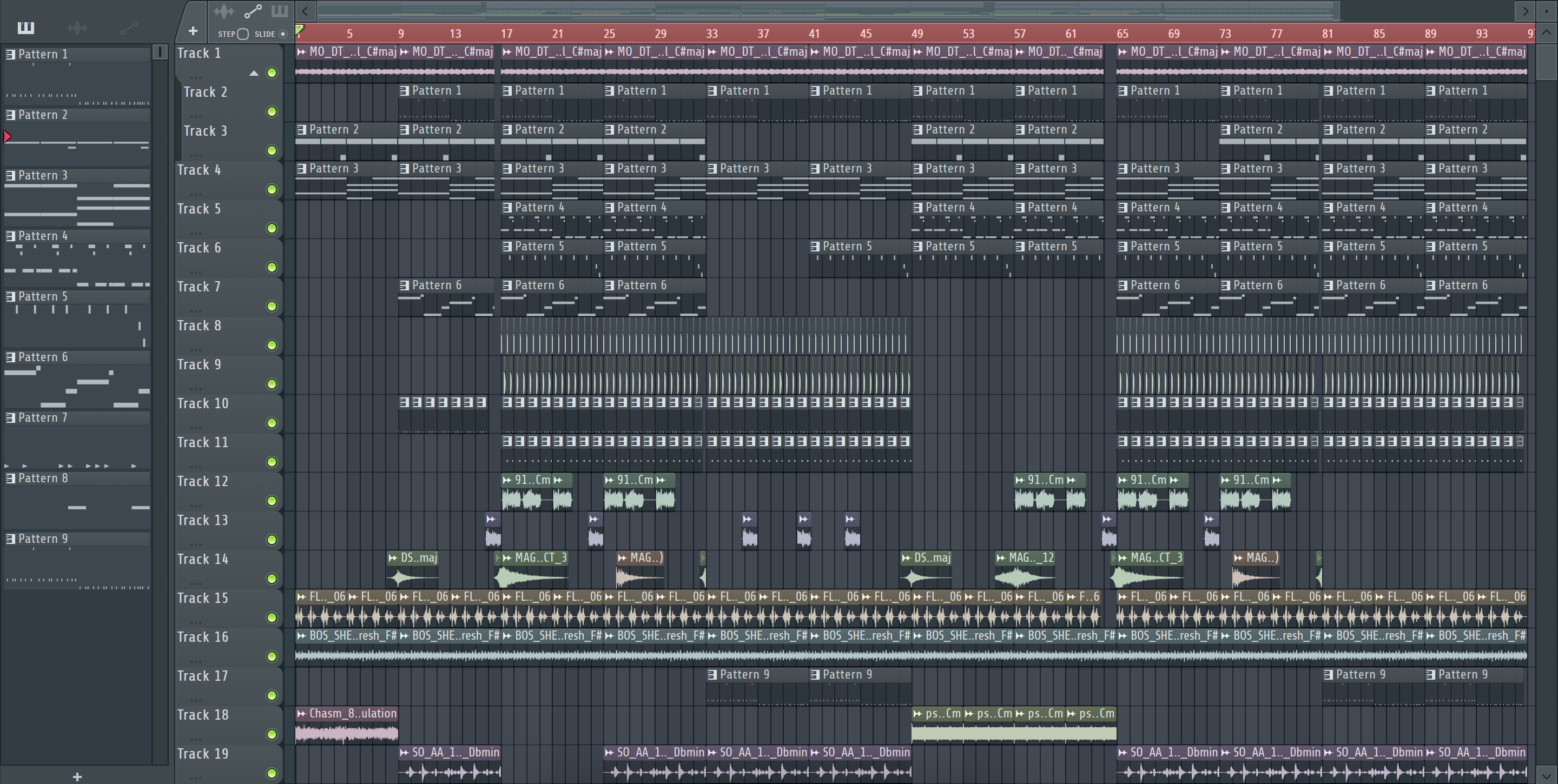Click the Pattern 1 clip icon at bar 9 on Track 2
This screenshot has width=1558, height=784.
(x=405, y=91)
